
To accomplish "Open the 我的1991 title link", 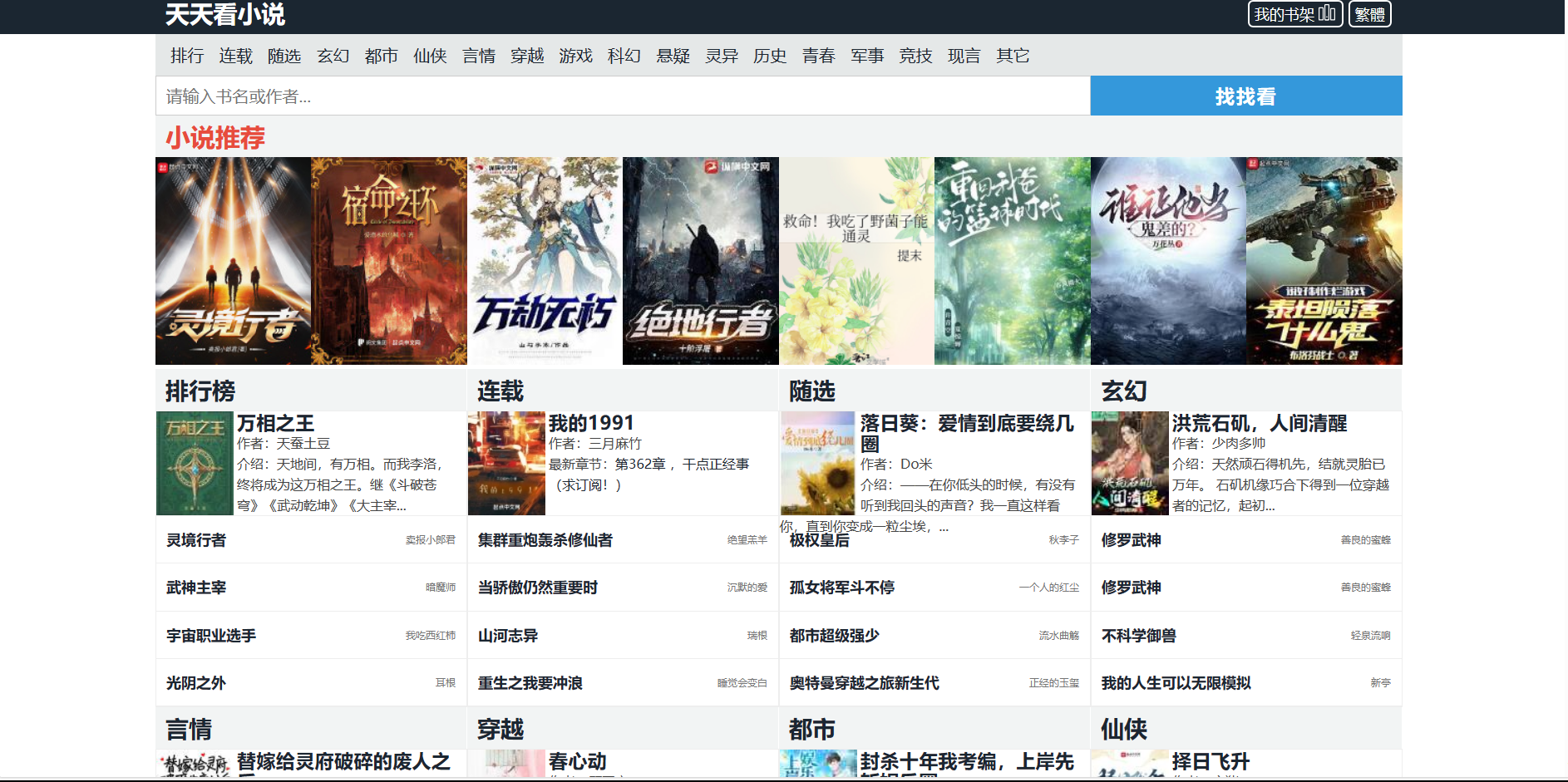I will [591, 423].
